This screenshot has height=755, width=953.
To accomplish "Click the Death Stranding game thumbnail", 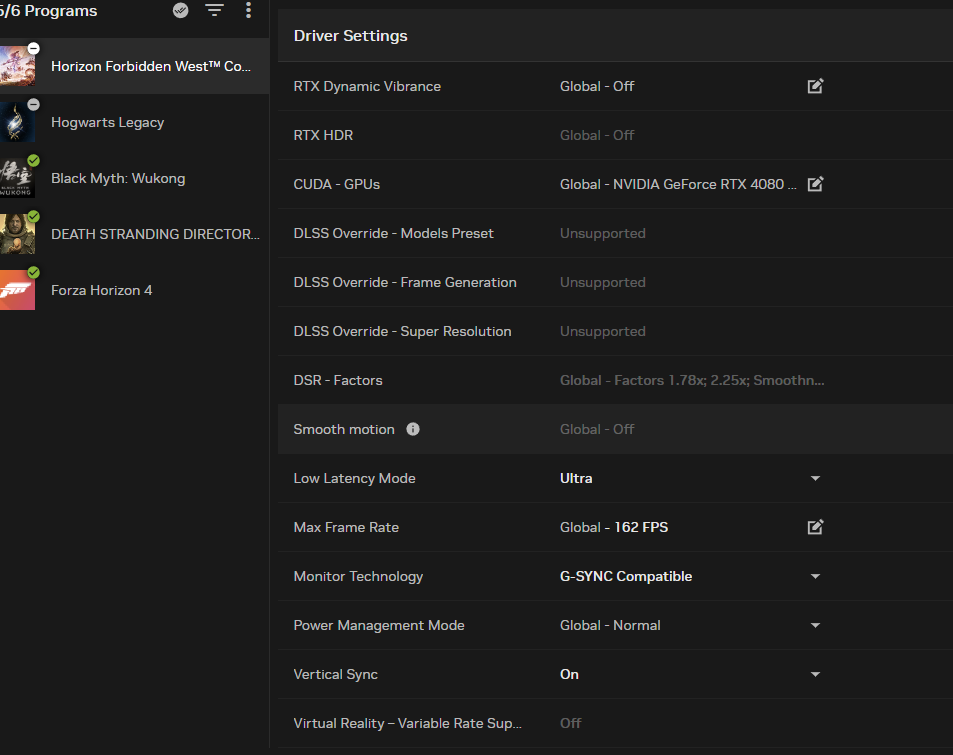I will coord(17,234).
